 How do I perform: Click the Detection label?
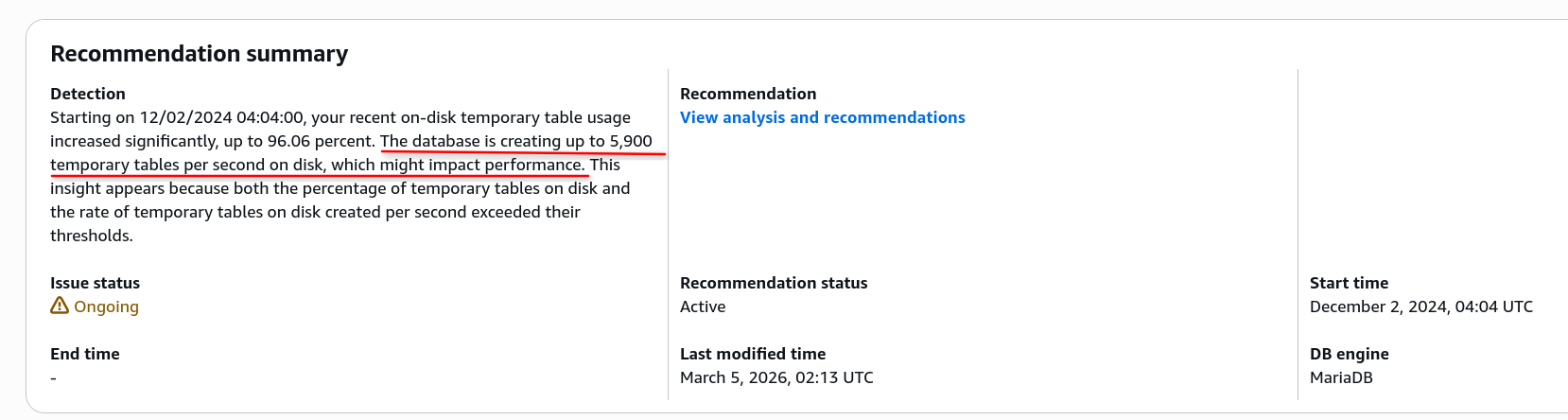tap(88, 94)
